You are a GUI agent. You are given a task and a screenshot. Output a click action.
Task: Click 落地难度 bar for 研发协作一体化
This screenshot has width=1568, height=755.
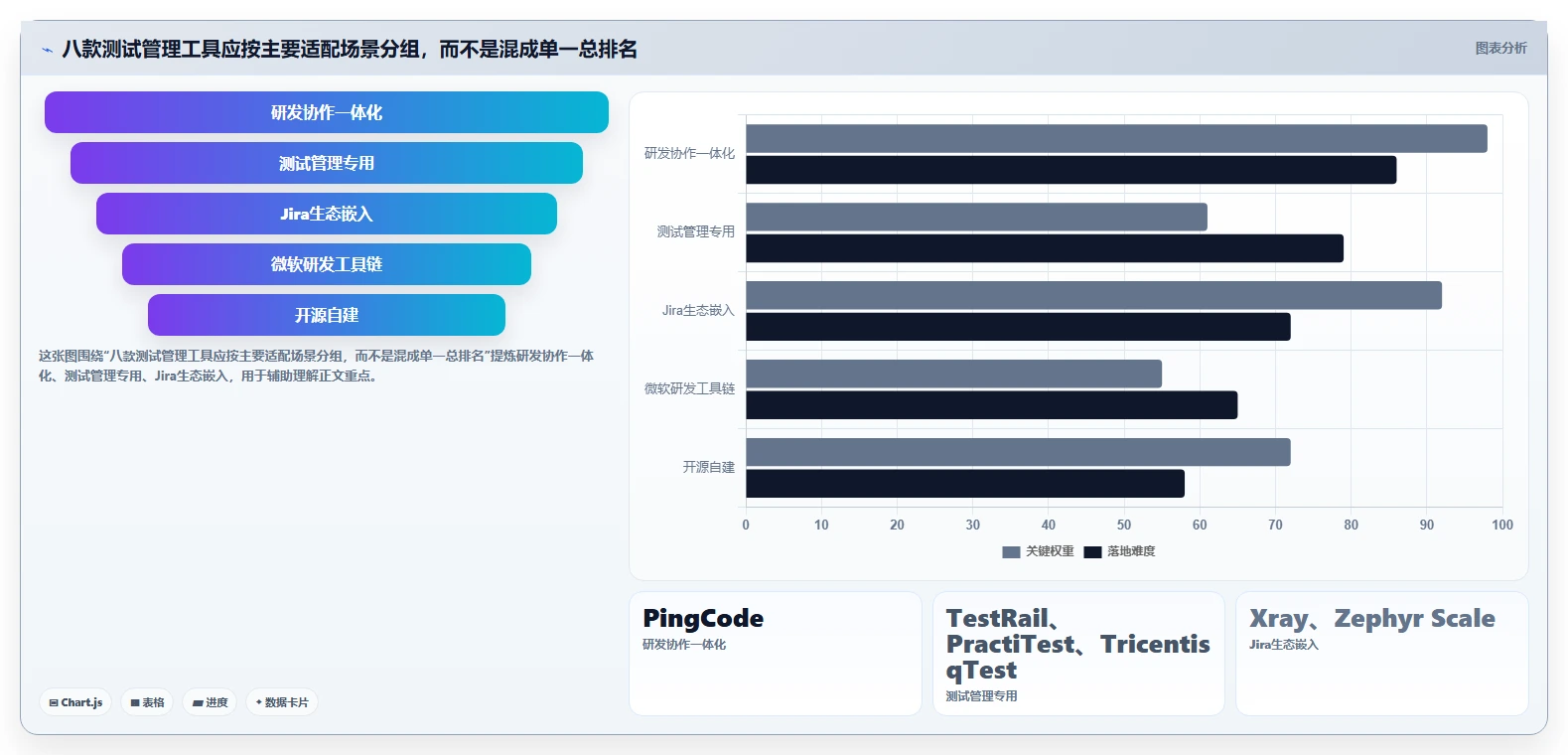(1070, 170)
